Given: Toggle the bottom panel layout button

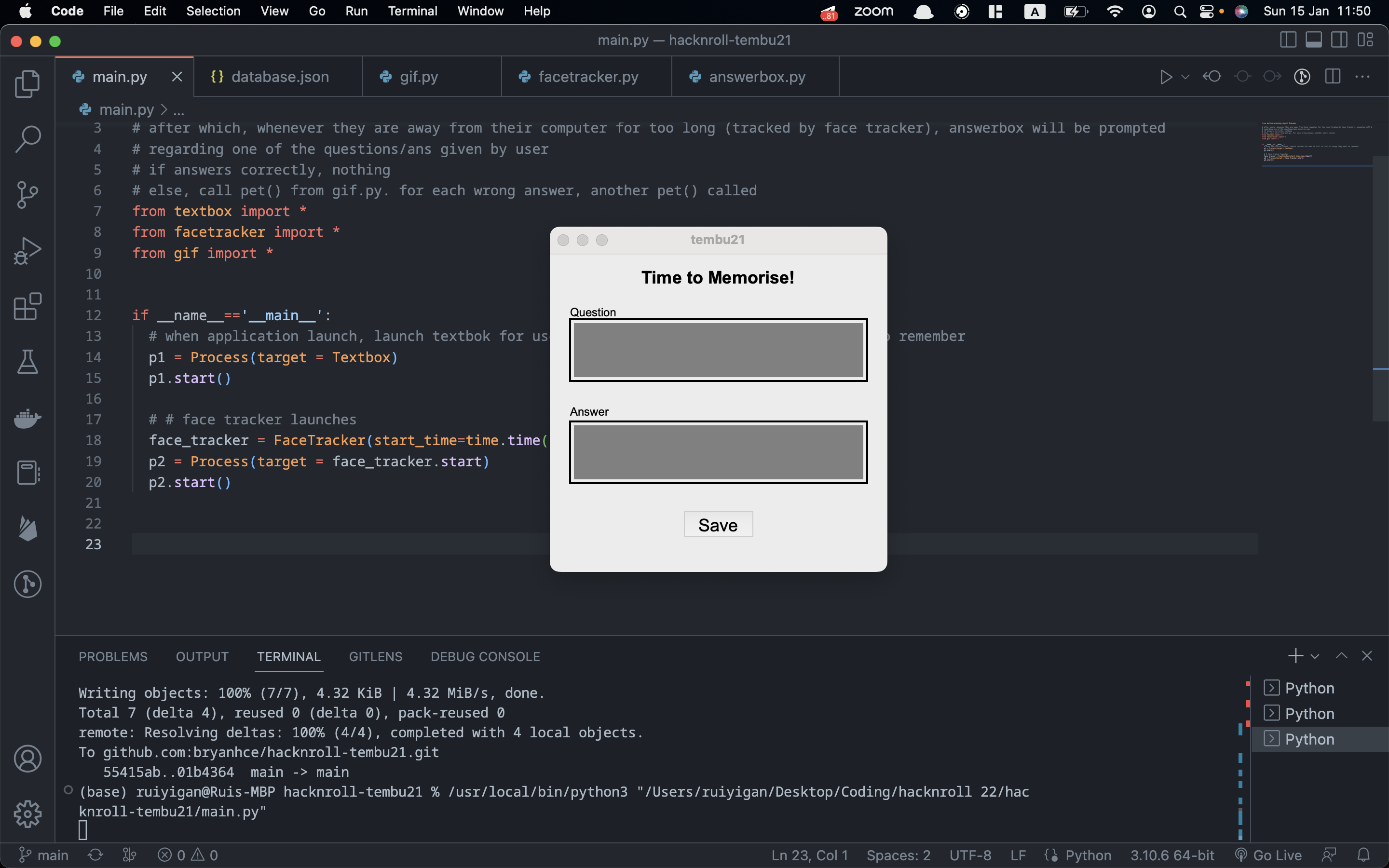Looking at the screenshot, I should coord(1314,40).
